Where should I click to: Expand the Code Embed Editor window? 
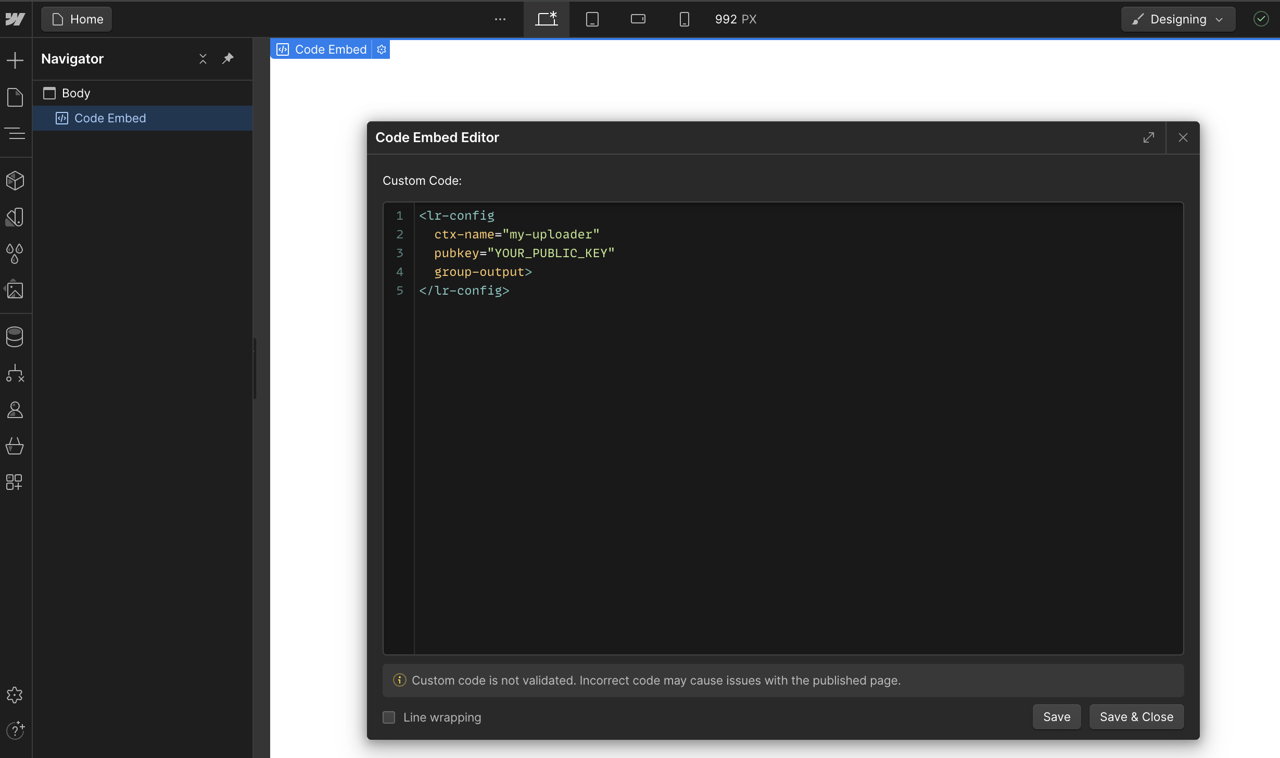1148,137
